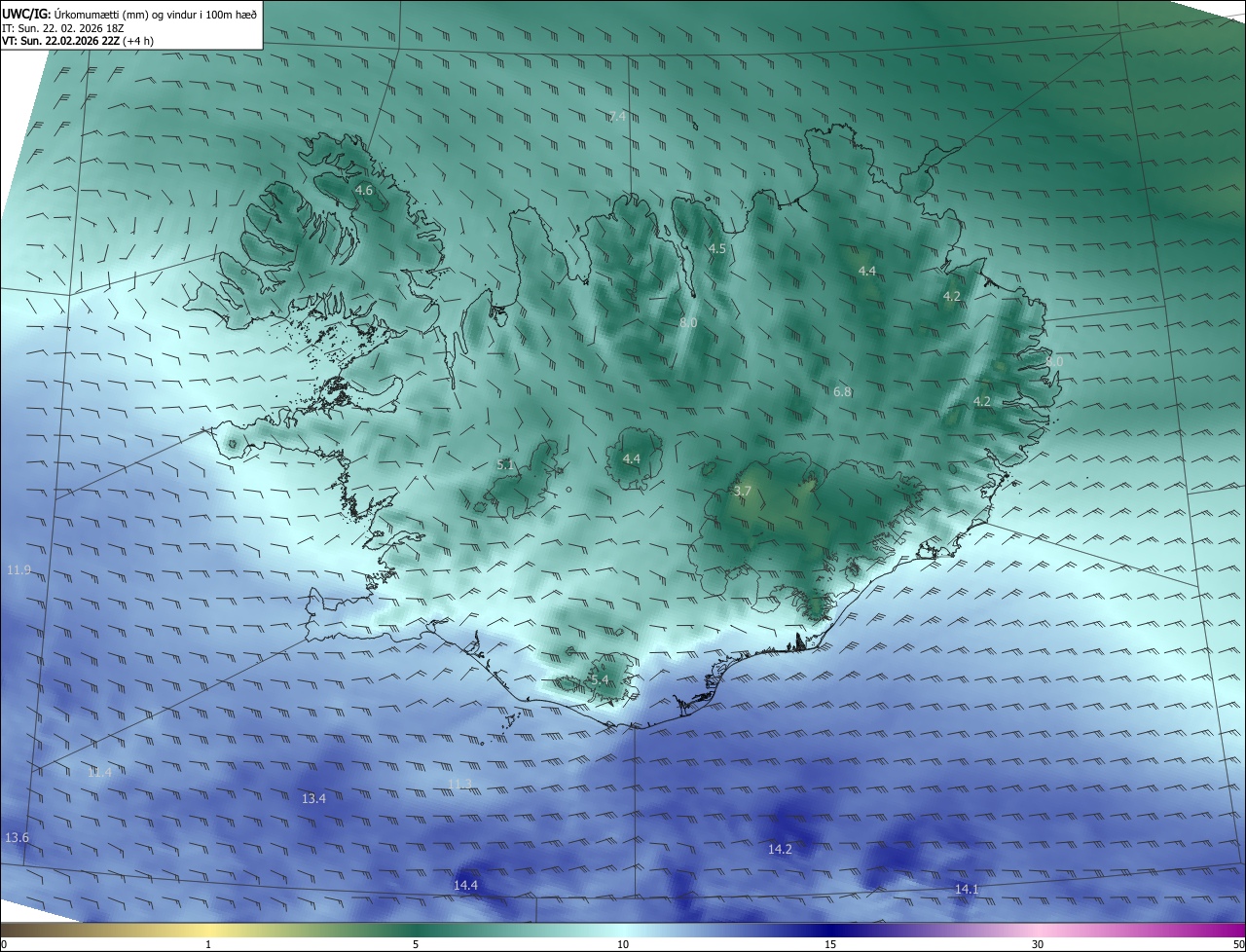
Task: Click the 3.7 value on Vatnajökull glacier
Action: [x=743, y=492]
